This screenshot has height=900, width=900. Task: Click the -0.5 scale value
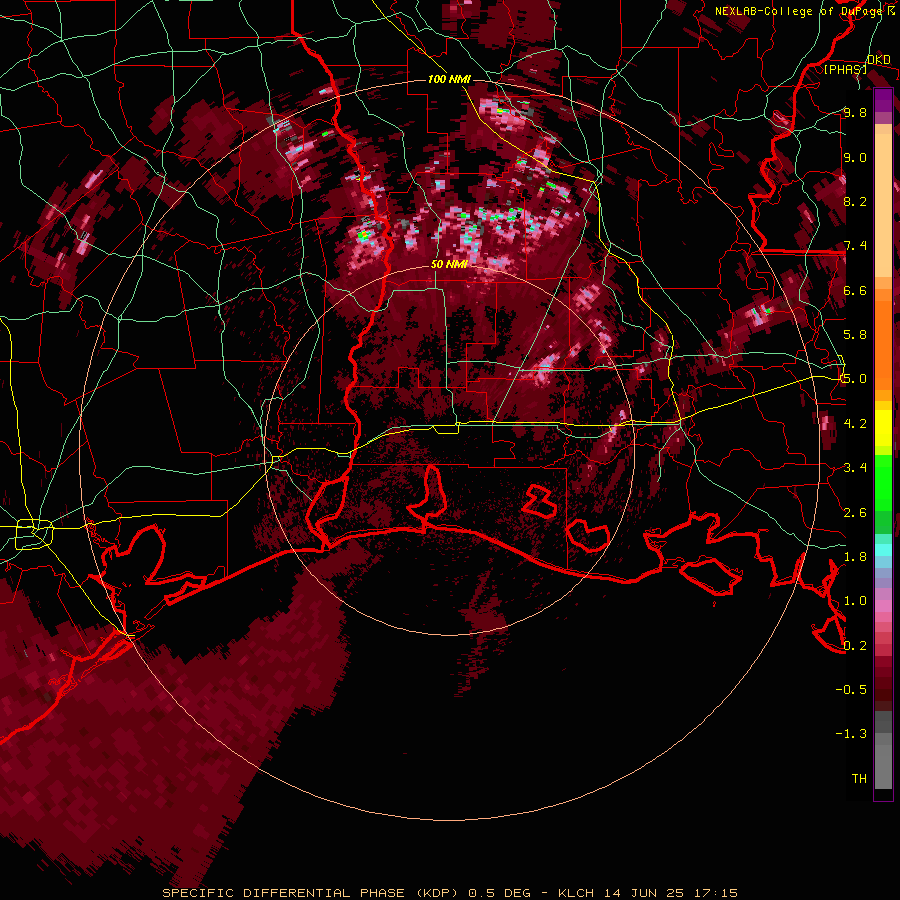[x=851, y=690]
